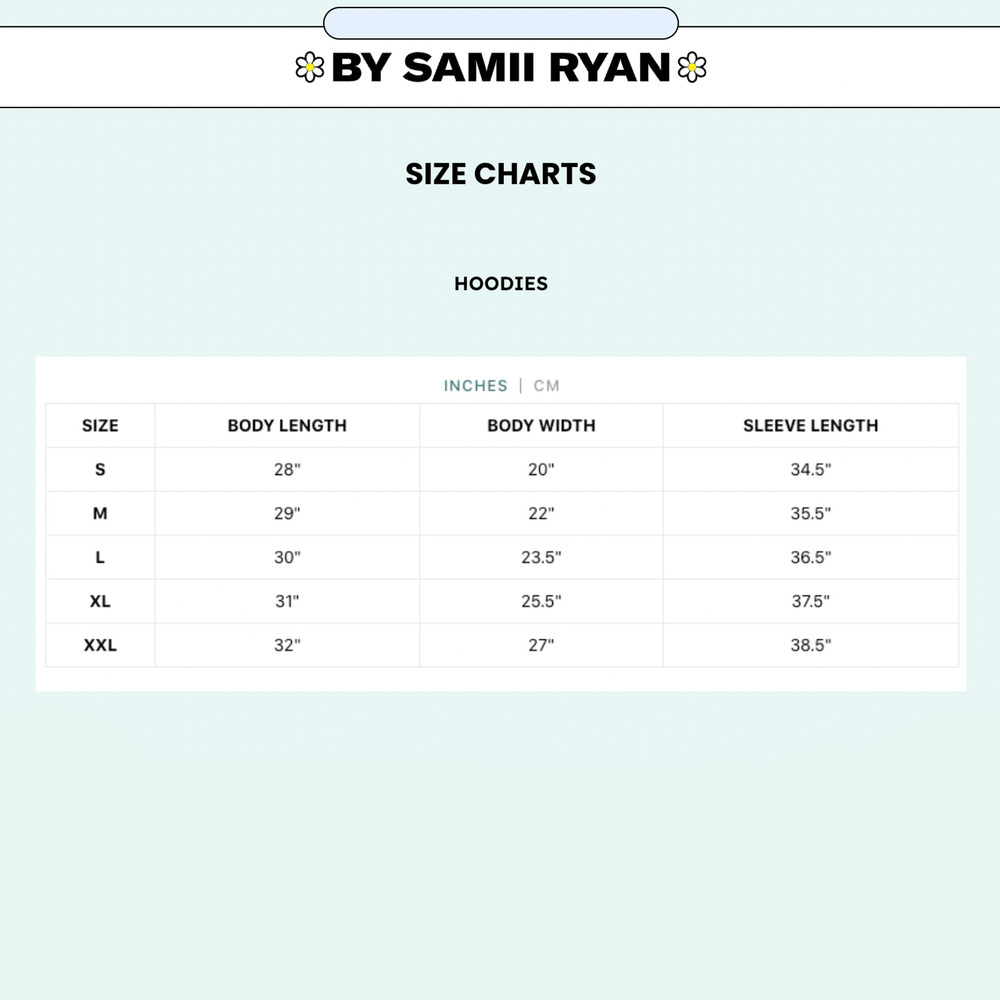Click the XXL size row label
The height and width of the screenshot is (1000, 1000).
100,645
